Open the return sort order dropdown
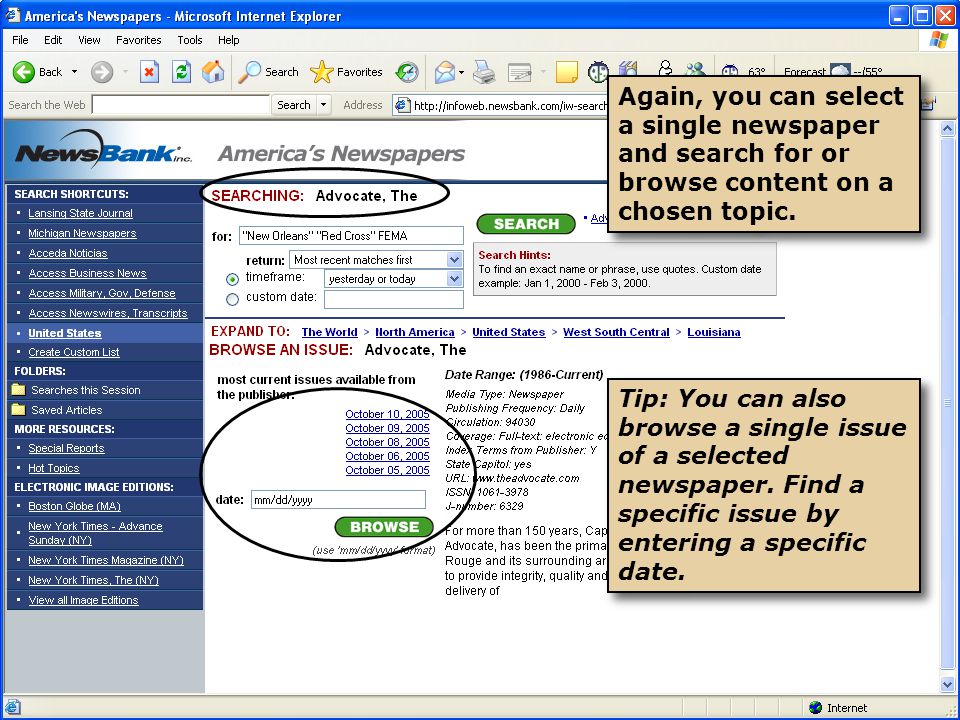The width and height of the screenshot is (960, 720). (454, 260)
